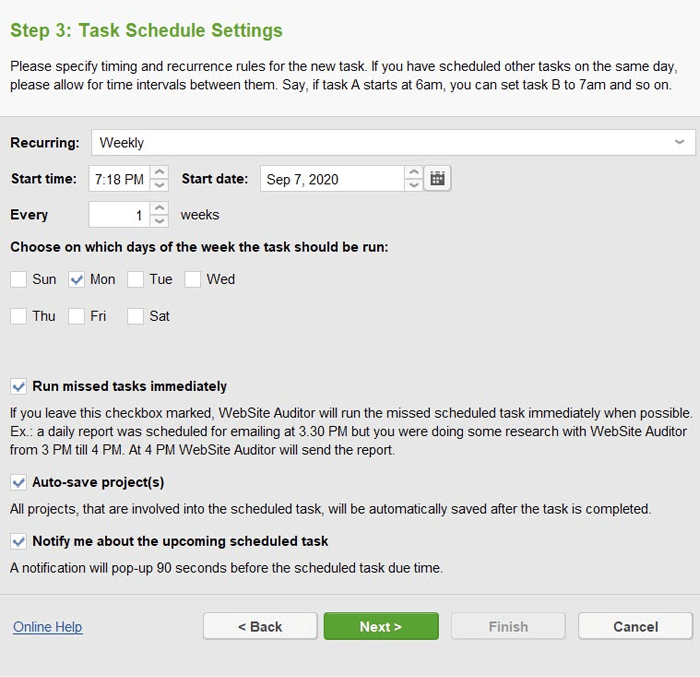
Task: Decrease the every-weeks interval value
Action: pos(159,221)
